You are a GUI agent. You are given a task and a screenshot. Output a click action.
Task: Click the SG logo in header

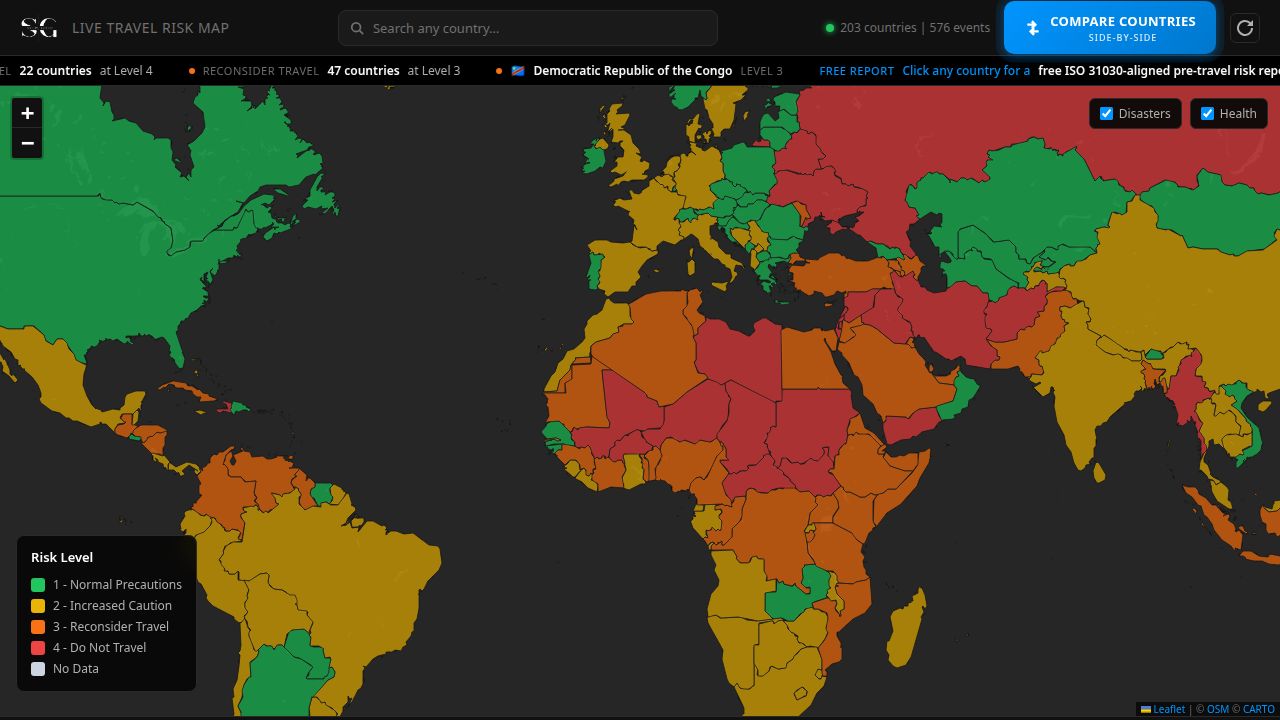[39, 28]
